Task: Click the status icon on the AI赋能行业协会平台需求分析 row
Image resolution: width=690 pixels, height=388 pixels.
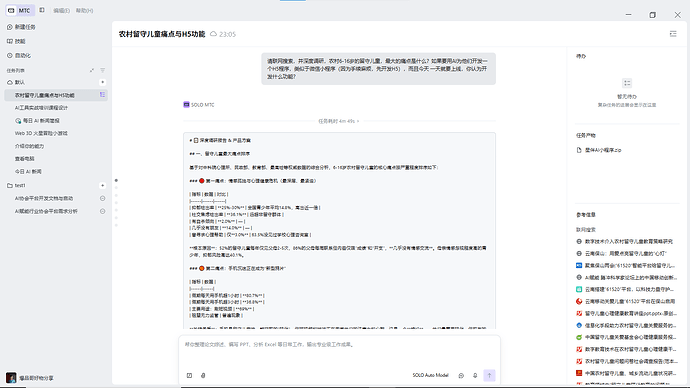Action: (103, 211)
